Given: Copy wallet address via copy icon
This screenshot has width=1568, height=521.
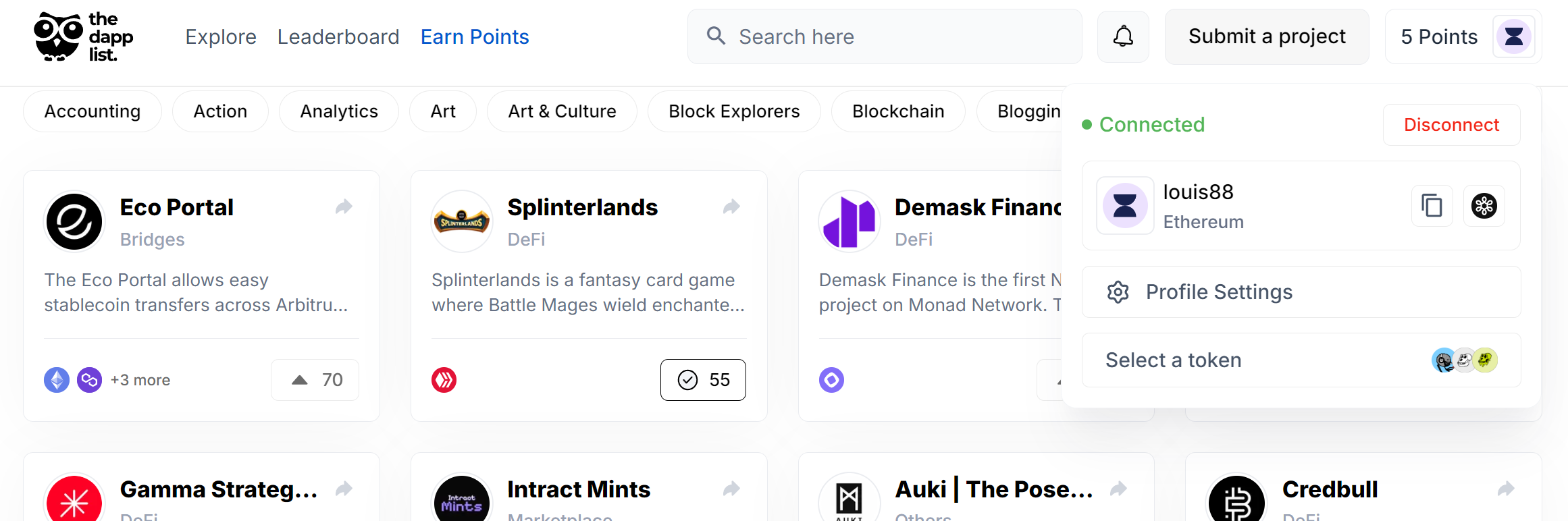Looking at the screenshot, I should coord(1432,206).
